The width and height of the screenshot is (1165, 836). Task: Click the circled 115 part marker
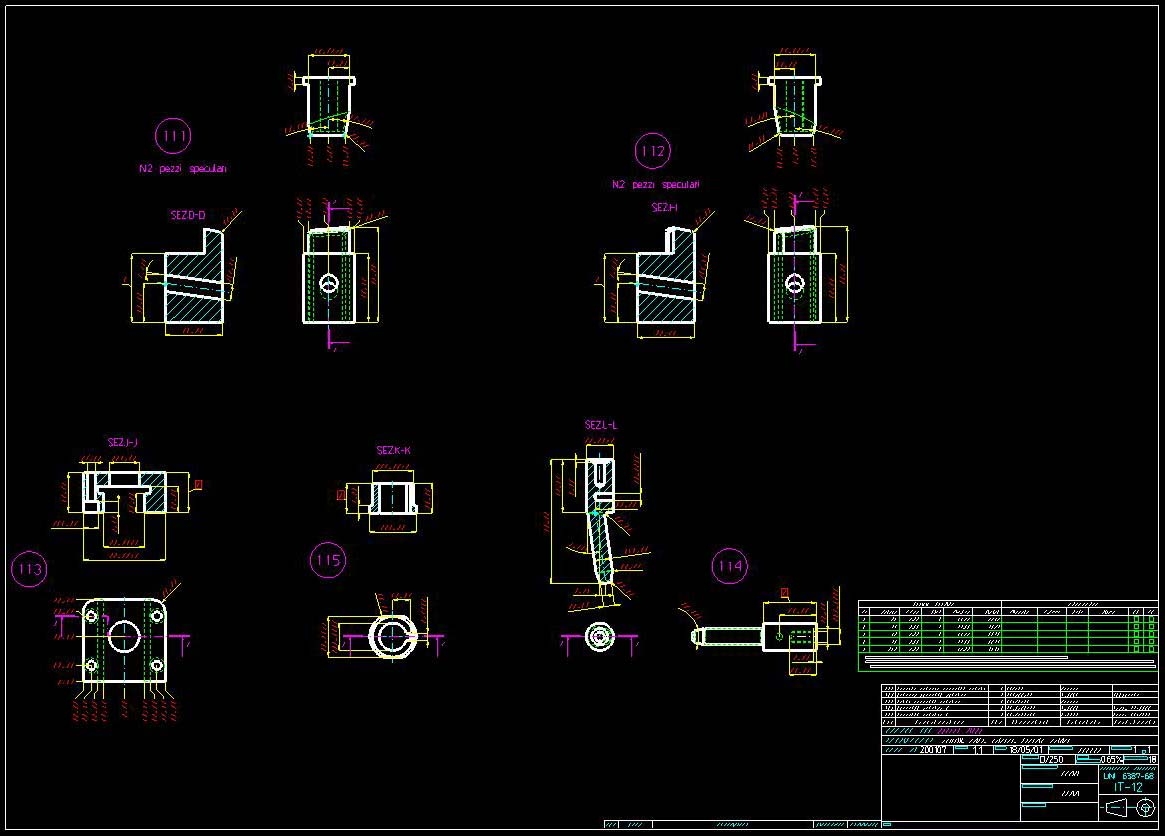pyautogui.click(x=328, y=560)
